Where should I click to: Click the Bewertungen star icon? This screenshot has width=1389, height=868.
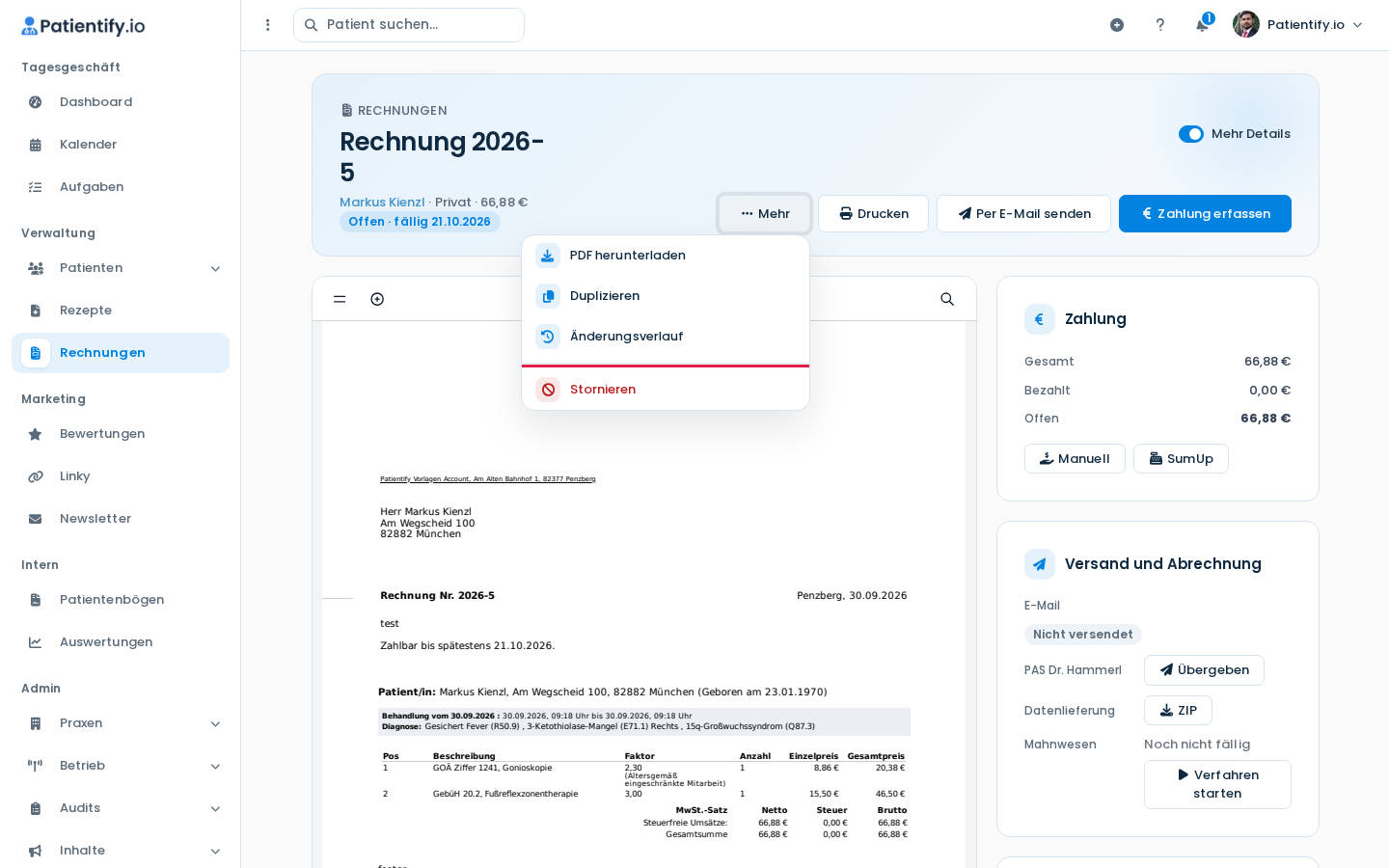click(36, 434)
